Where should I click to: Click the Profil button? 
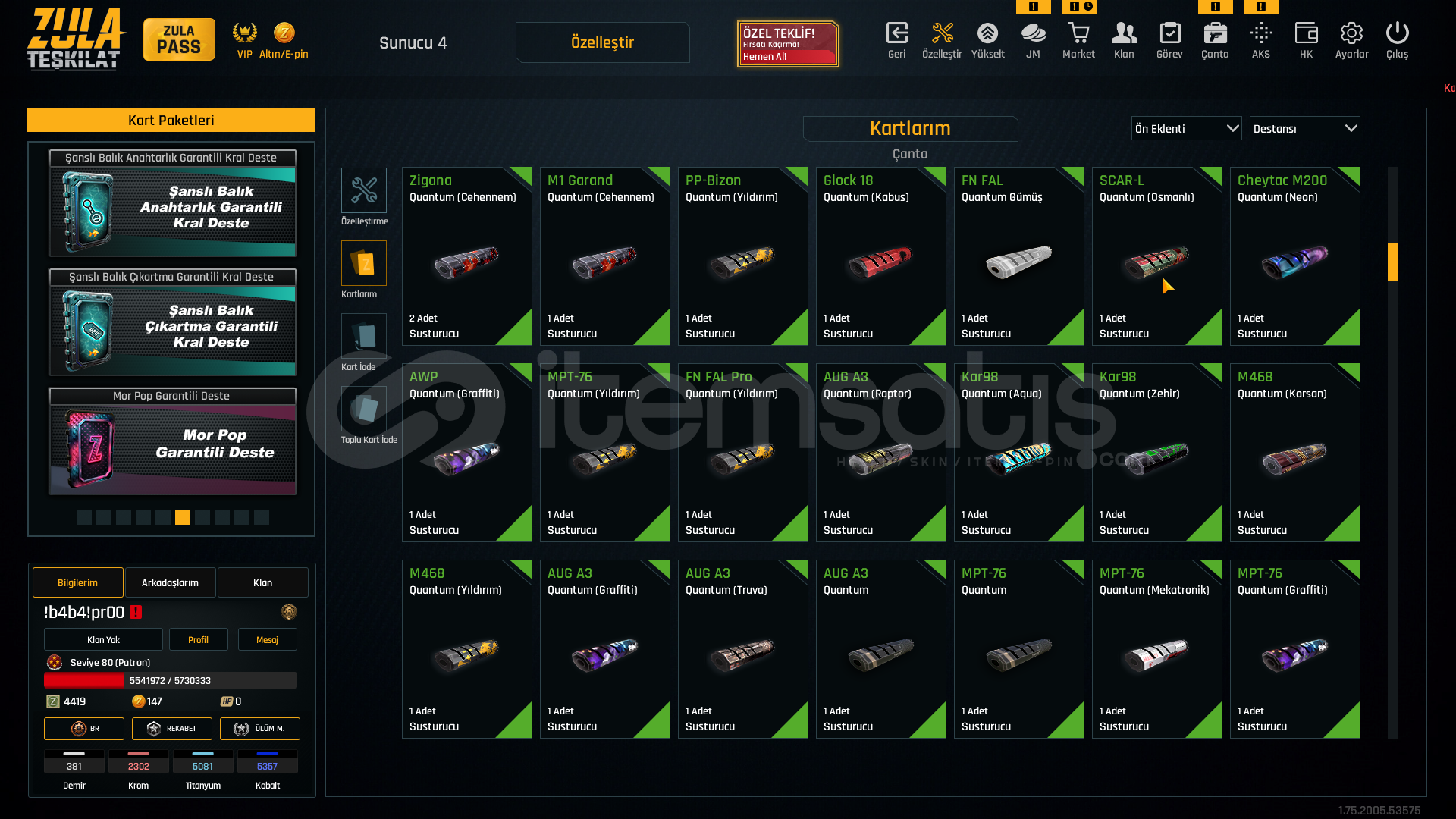point(198,639)
